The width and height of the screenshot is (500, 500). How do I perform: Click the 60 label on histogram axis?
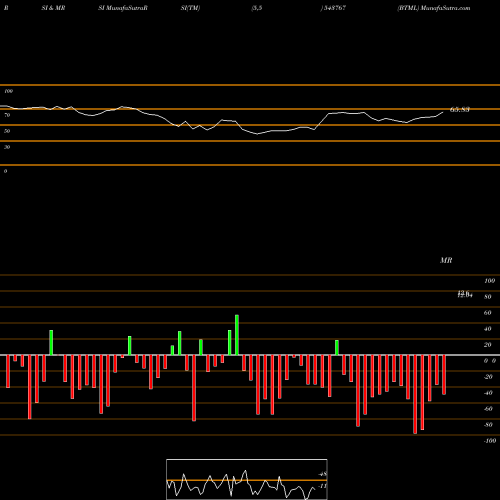pyautogui.click(x=488, y=313)
